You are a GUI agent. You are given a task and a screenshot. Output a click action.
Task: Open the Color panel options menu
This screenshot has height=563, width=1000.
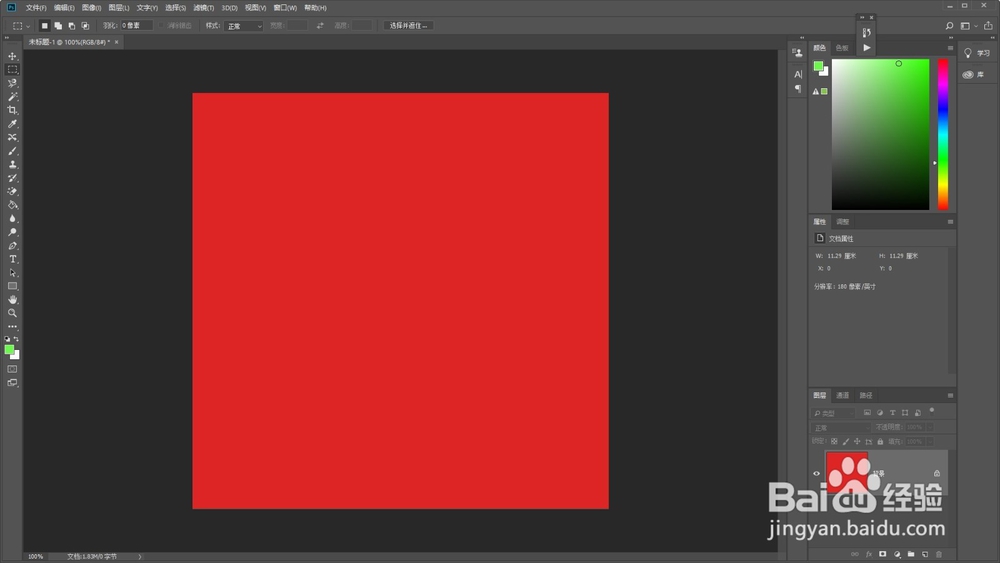click(x=950, y=48)
